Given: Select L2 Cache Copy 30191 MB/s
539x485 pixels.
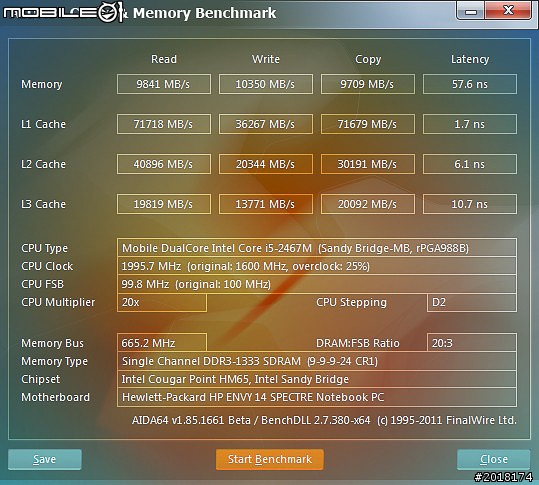Looking at the screenshot, I should [368, 164].
